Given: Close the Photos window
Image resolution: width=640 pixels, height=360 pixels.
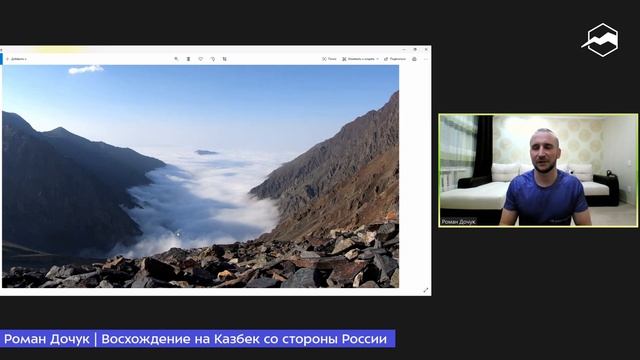Looking at the screenshot, I should pos(426,49).
